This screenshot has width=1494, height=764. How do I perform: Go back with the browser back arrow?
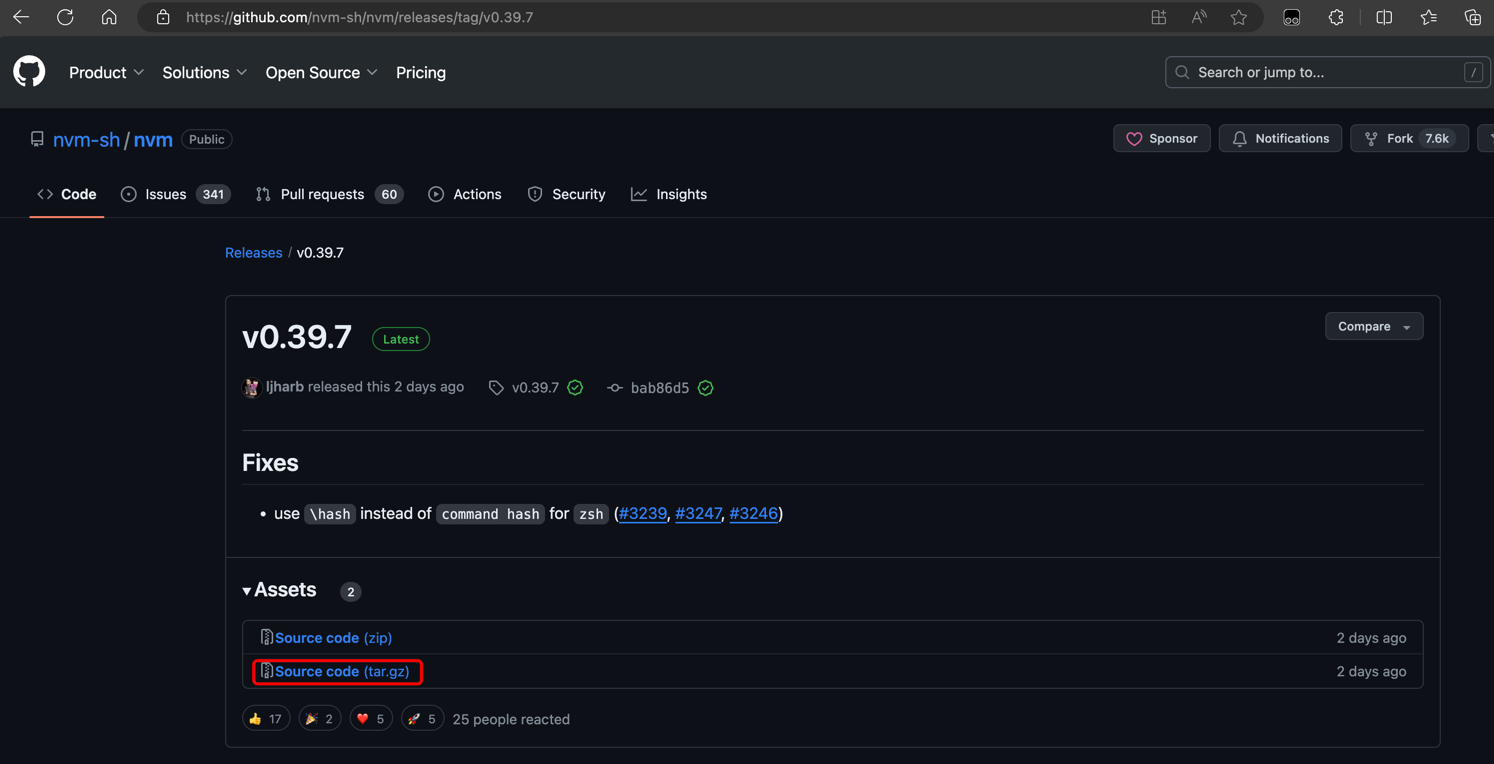(x=21, y=17)
